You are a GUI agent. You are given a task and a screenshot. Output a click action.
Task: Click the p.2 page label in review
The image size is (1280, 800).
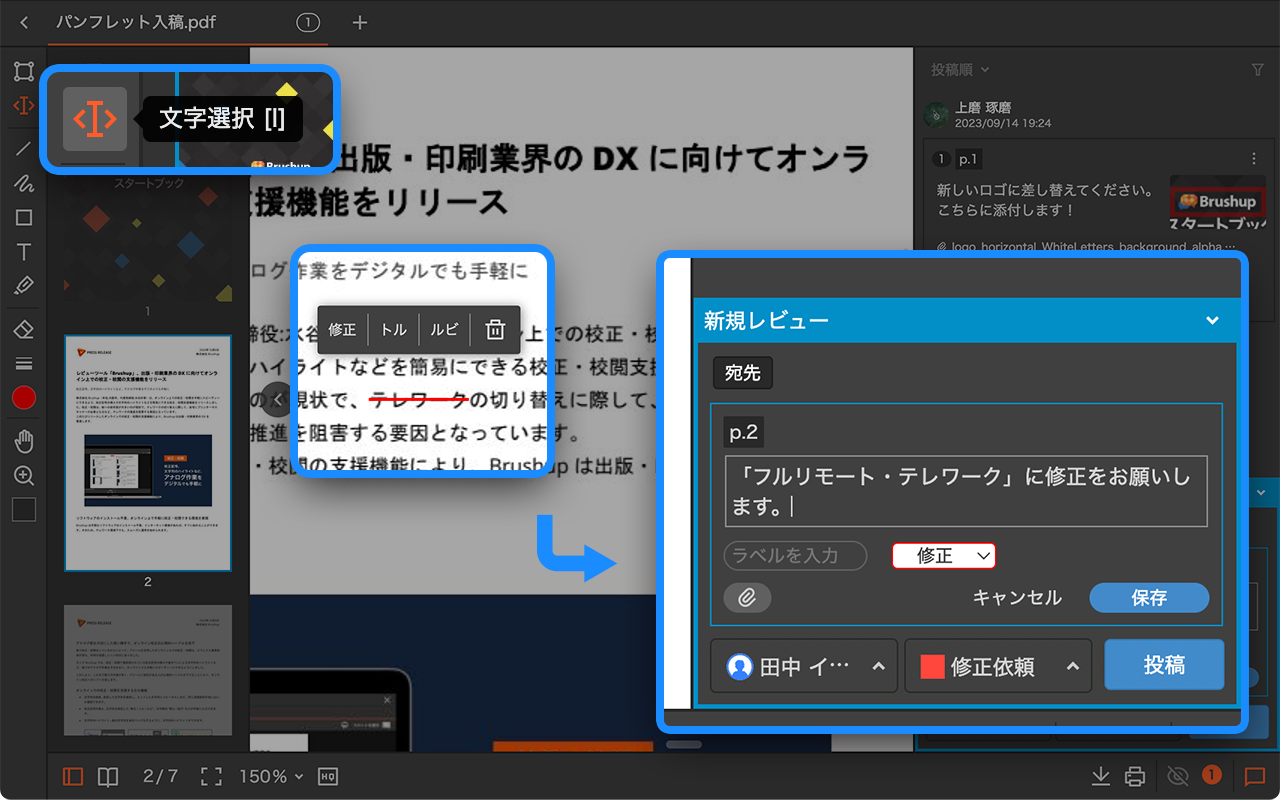point(744,433)
